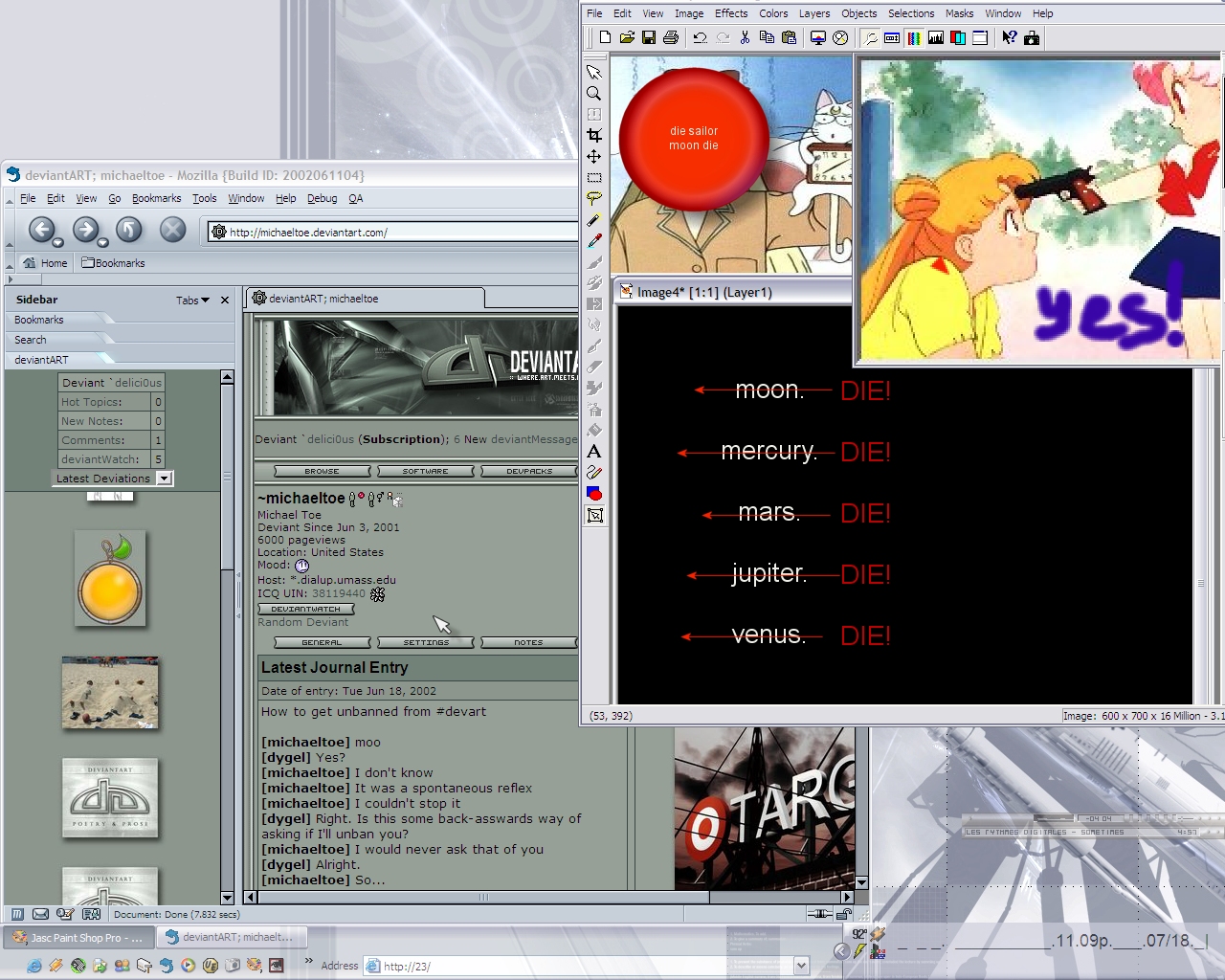1225x980 pixels.
Task: Expand the taskbar Address bar dropdown
Action: click(x=802, y=966)
